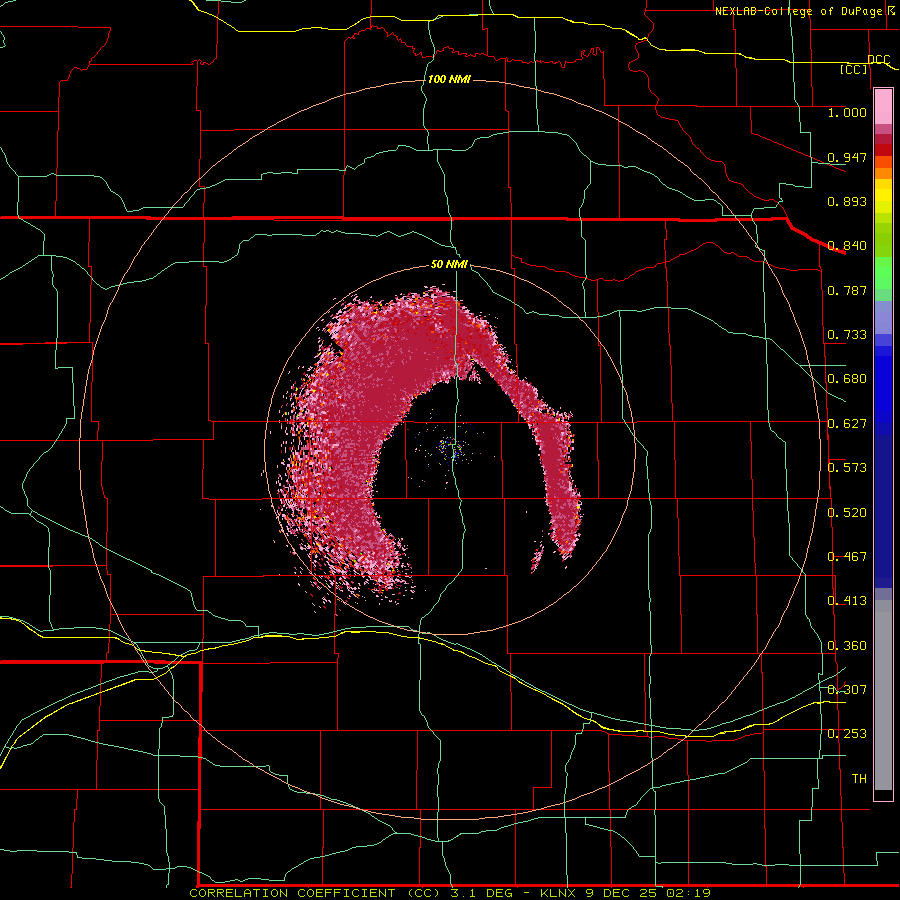
Task: Click the 0.413 scale value
Action: [847, 601]
